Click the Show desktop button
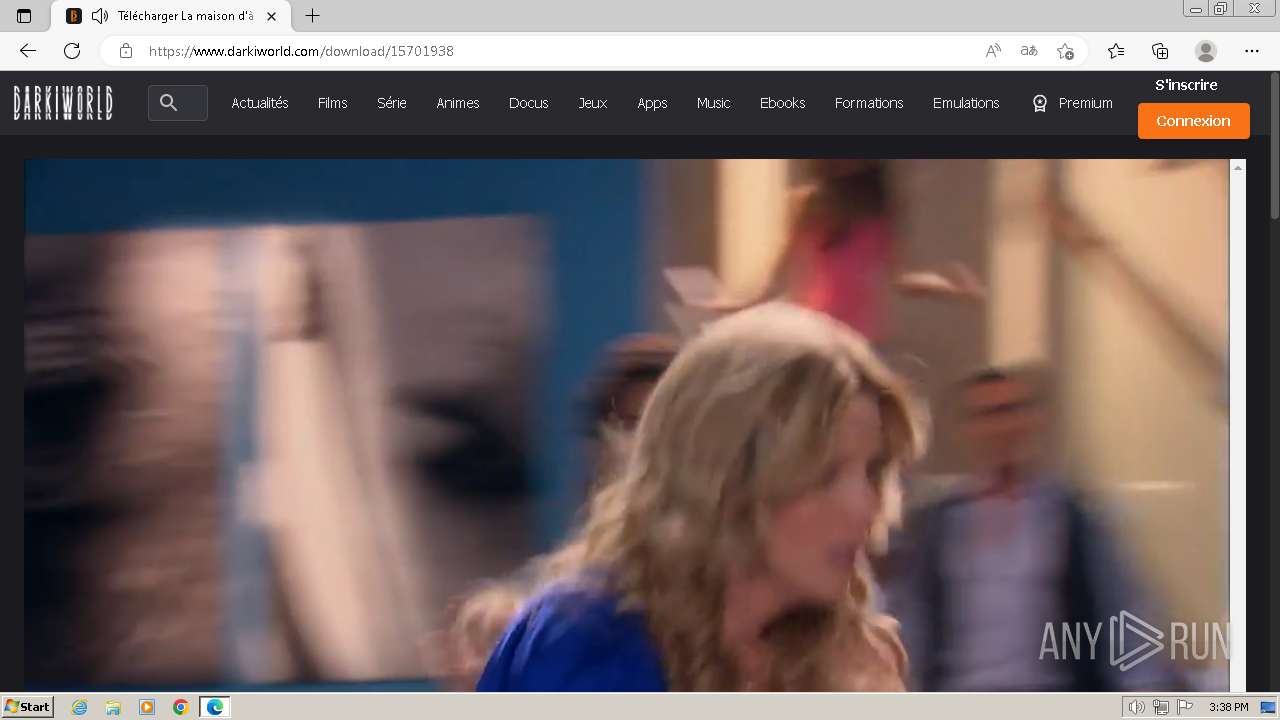The image size is (1280, 720). (1269, 707)
